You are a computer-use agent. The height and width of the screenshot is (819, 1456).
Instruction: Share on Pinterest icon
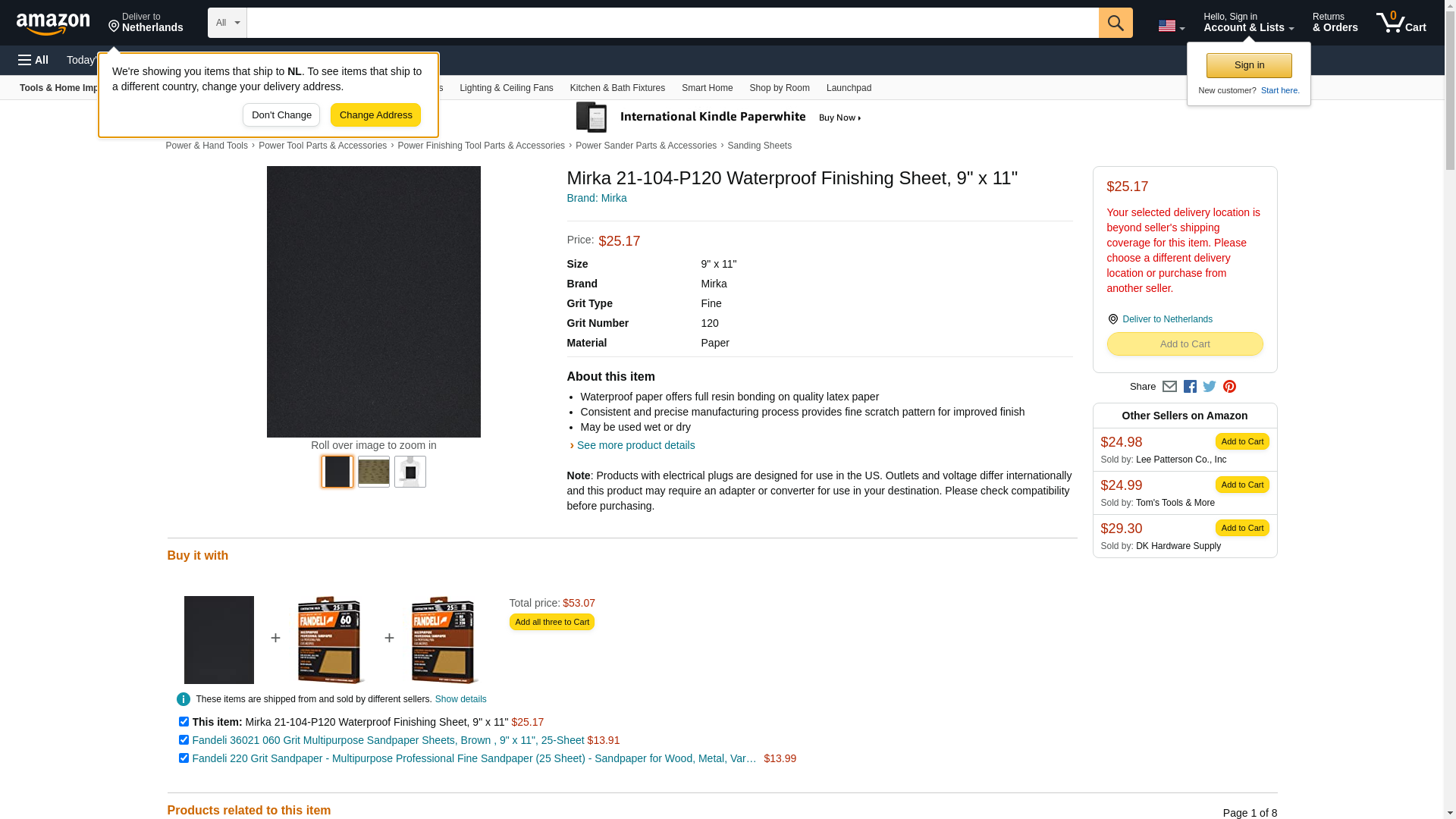(1229, 387)
